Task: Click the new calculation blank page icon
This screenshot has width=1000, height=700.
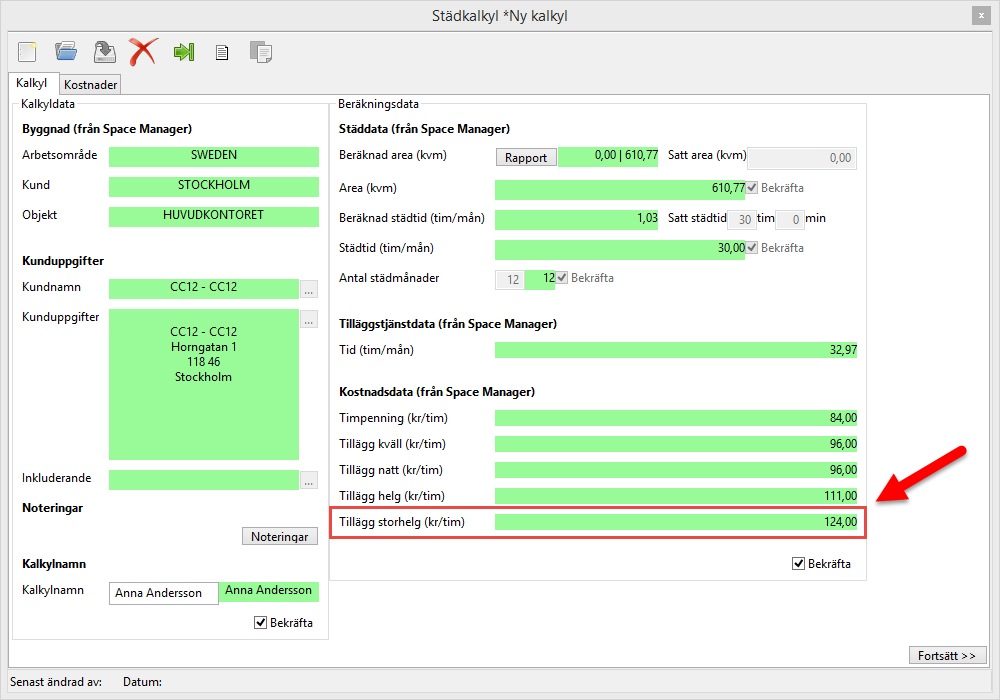Action: pyautogui.click(x=27, y=51)
